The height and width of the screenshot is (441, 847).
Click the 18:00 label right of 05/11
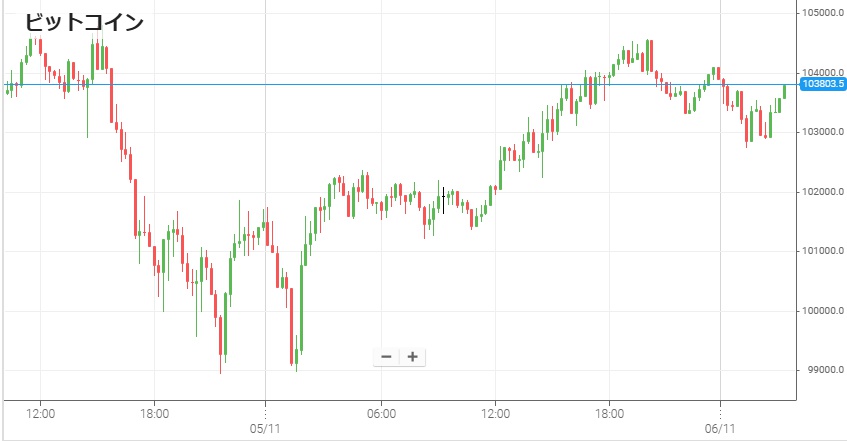(610, 412)
